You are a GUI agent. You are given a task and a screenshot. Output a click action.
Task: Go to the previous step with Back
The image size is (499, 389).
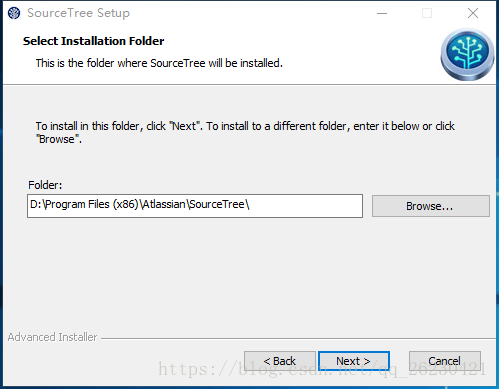click(280, 361)
